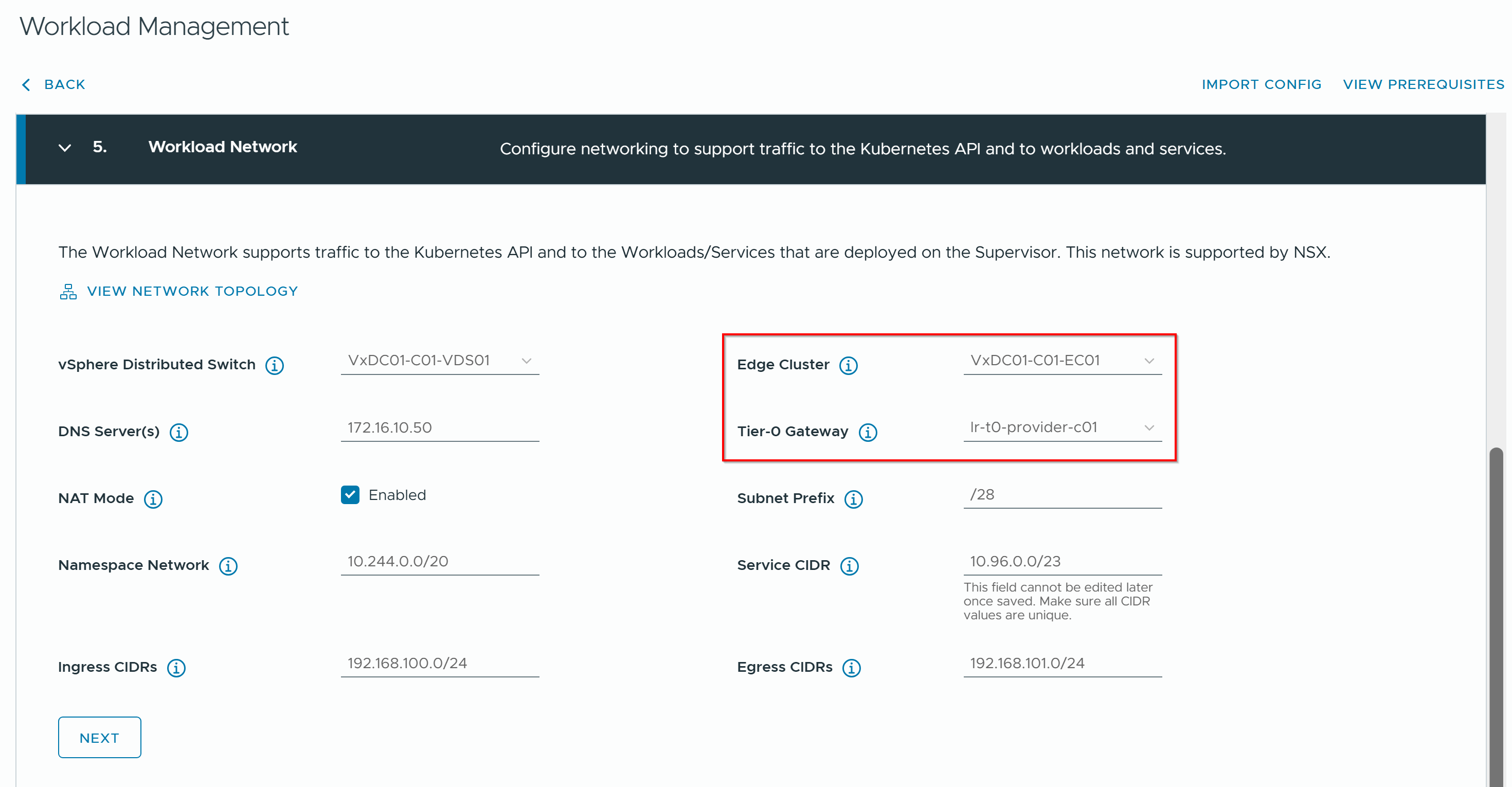Expand the Edge Cluster dropdown
Viewport: 1512px width, 787px height.
[x=1062, y=361]
